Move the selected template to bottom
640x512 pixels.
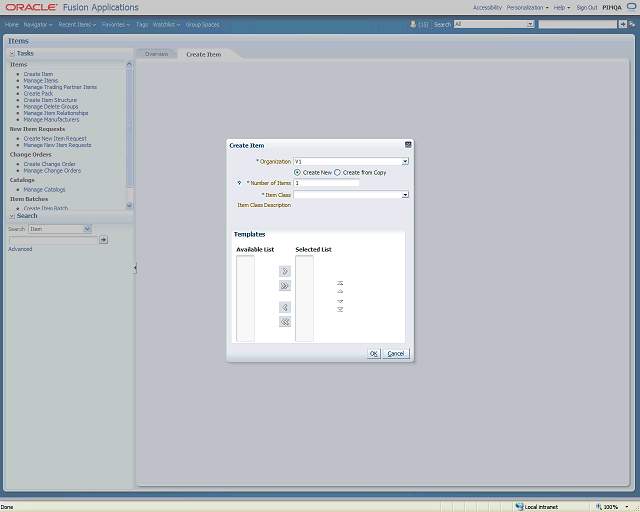pos(340,309)
